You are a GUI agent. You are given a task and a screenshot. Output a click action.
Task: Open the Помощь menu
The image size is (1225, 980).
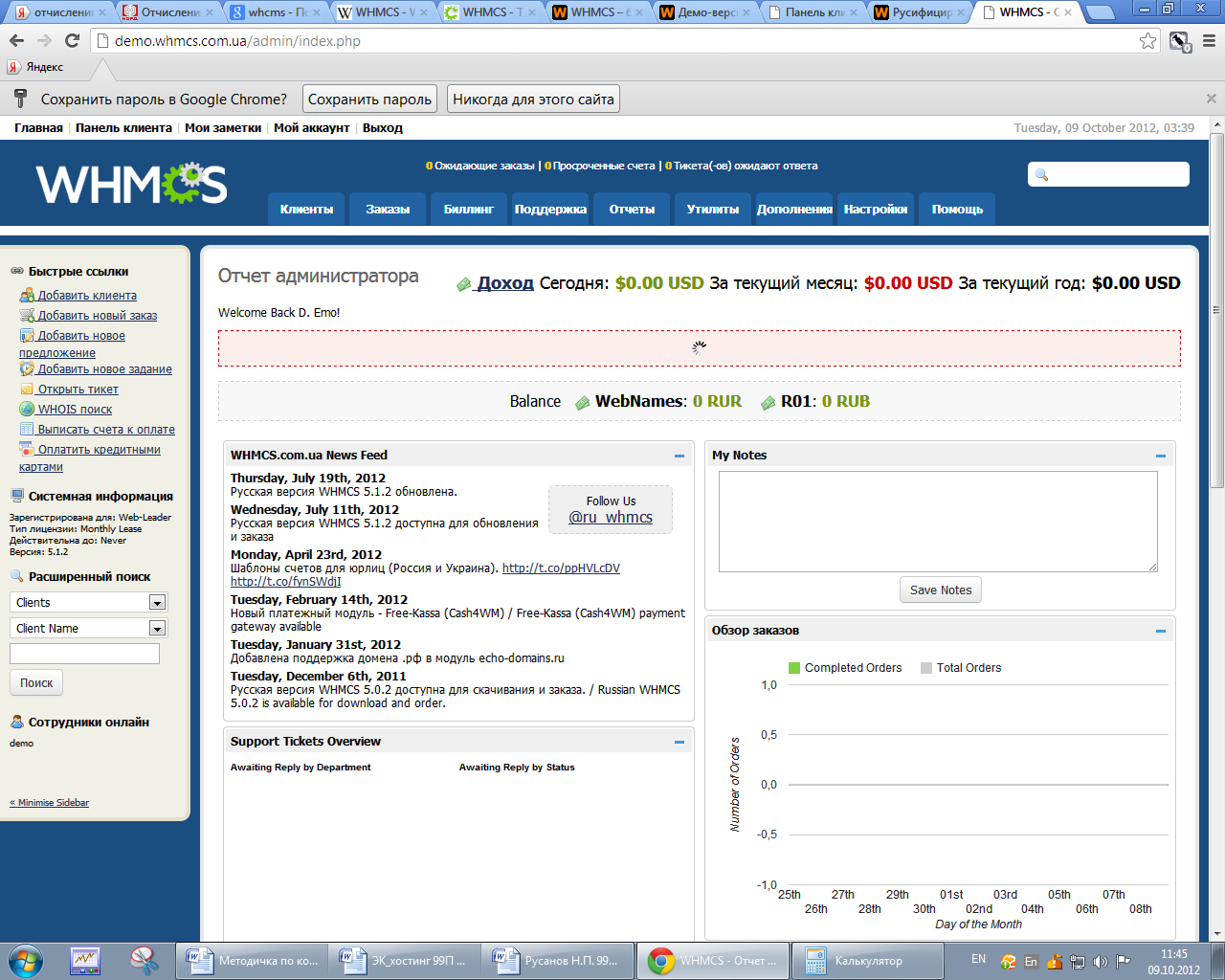coord(957,209)
